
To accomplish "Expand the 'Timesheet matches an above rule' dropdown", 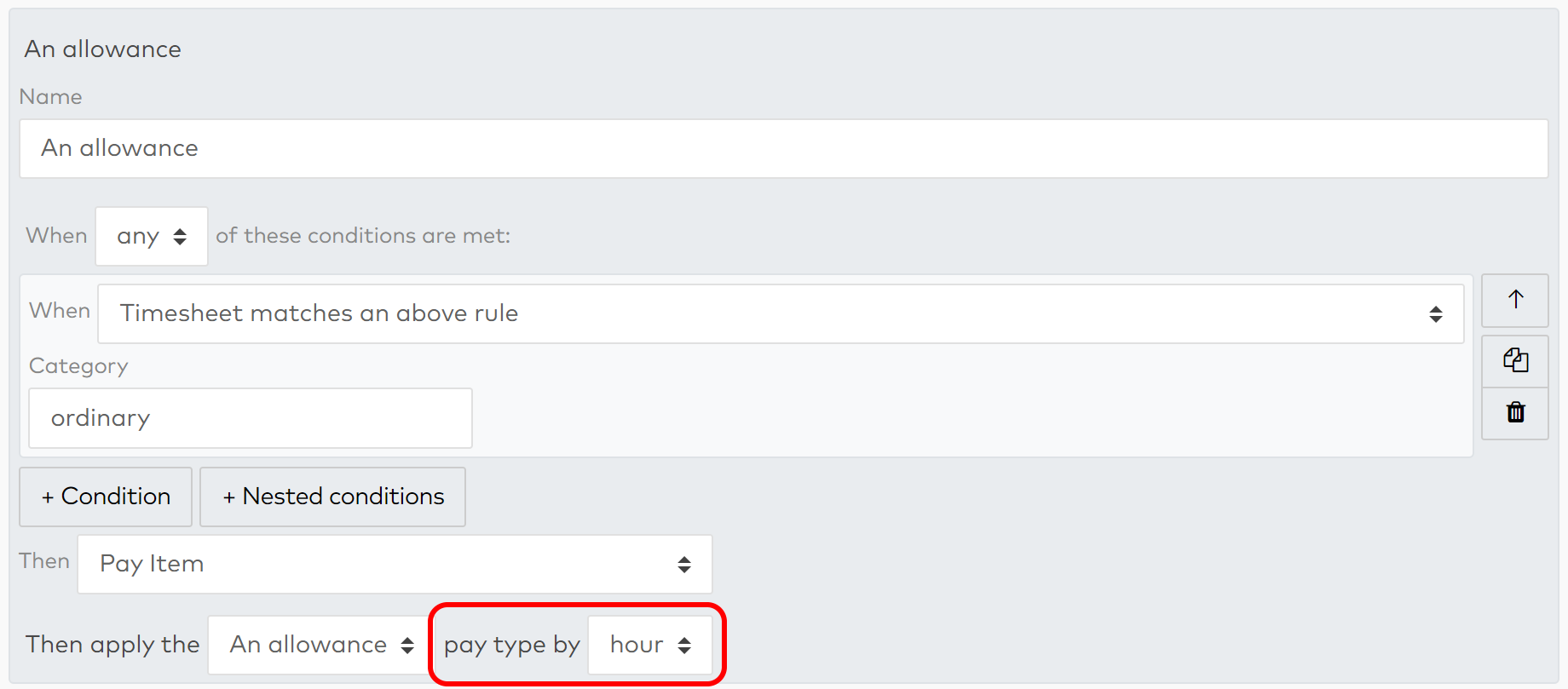I will click(x=781, y=313).
